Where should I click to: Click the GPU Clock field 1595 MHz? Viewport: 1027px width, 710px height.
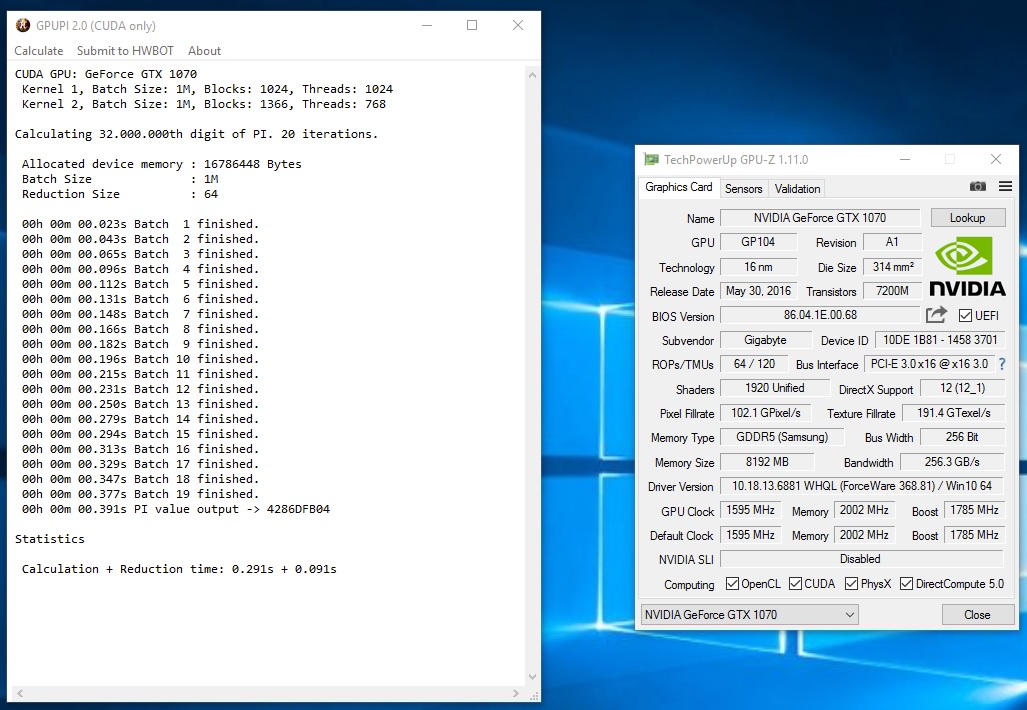(x=751, y=510)
